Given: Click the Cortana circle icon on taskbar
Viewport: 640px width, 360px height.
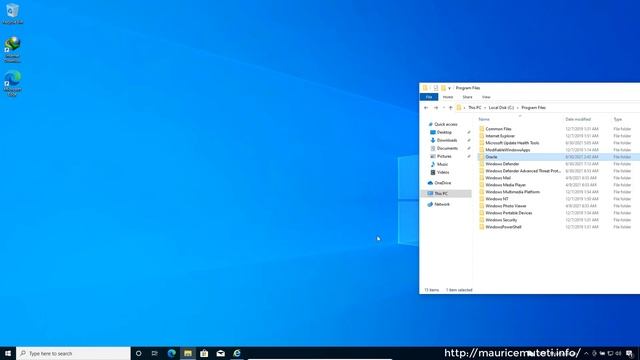Looking at the screenshot, I should (138, 353).
